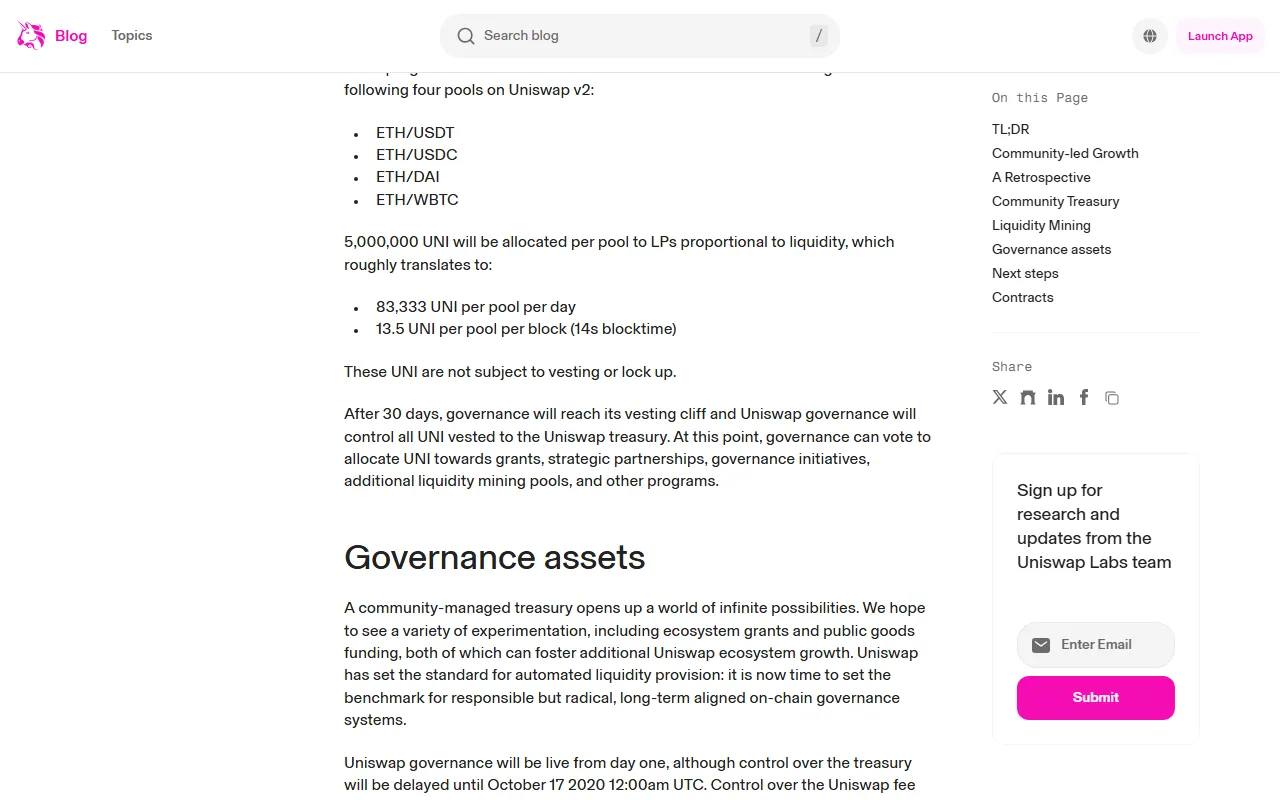This screenshot has width=1280, height=800.
Task: Jump to Liquidity Mining section
Action: [x=1041, y=225]
